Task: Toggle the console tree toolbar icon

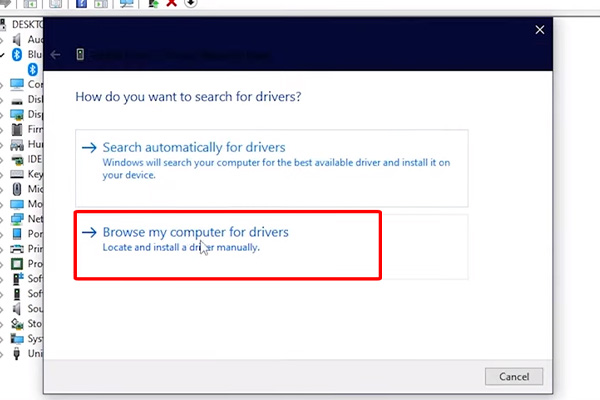Action: click(30, 3)
